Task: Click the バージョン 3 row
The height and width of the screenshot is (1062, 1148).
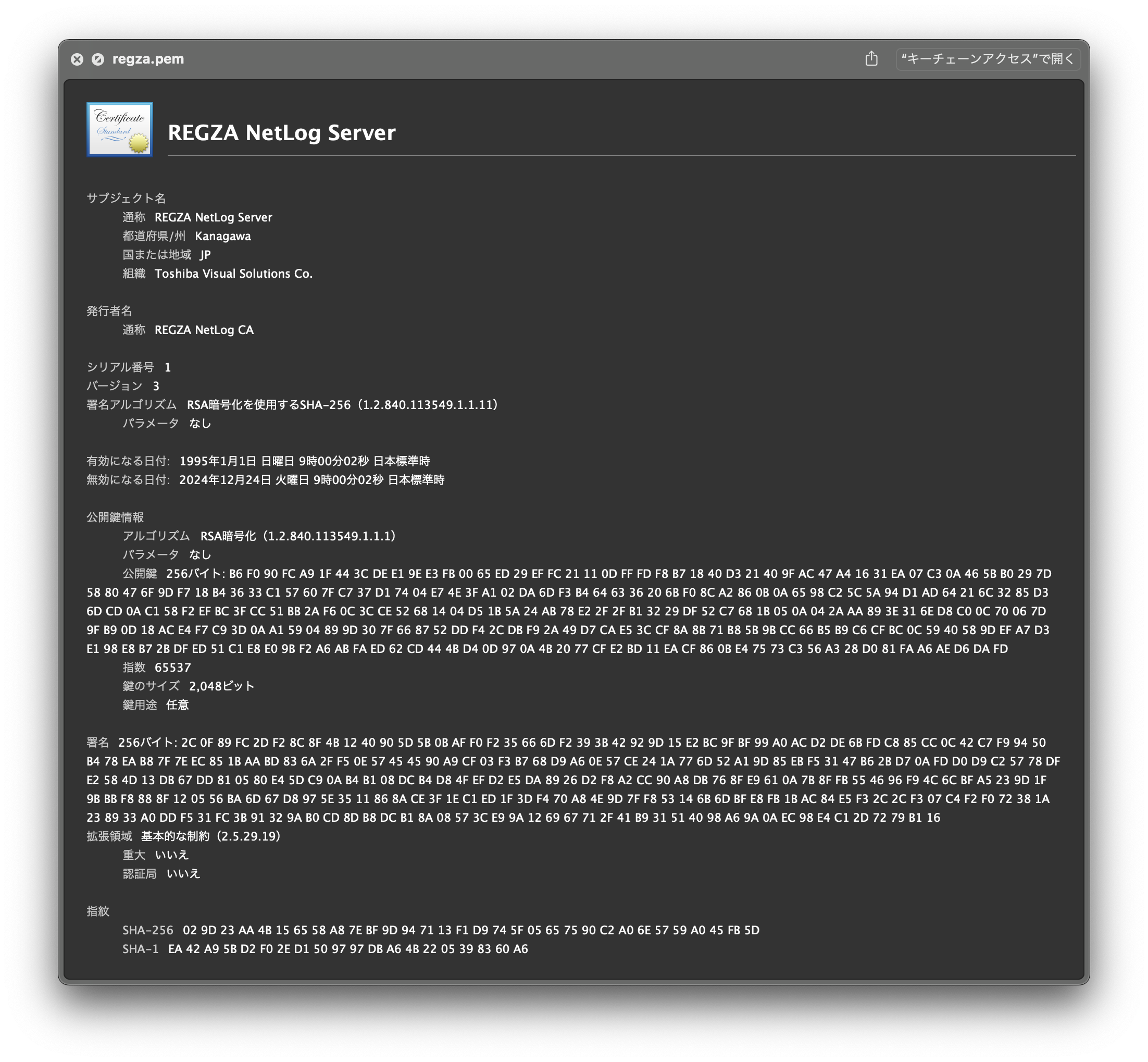Action: [123, 386]
